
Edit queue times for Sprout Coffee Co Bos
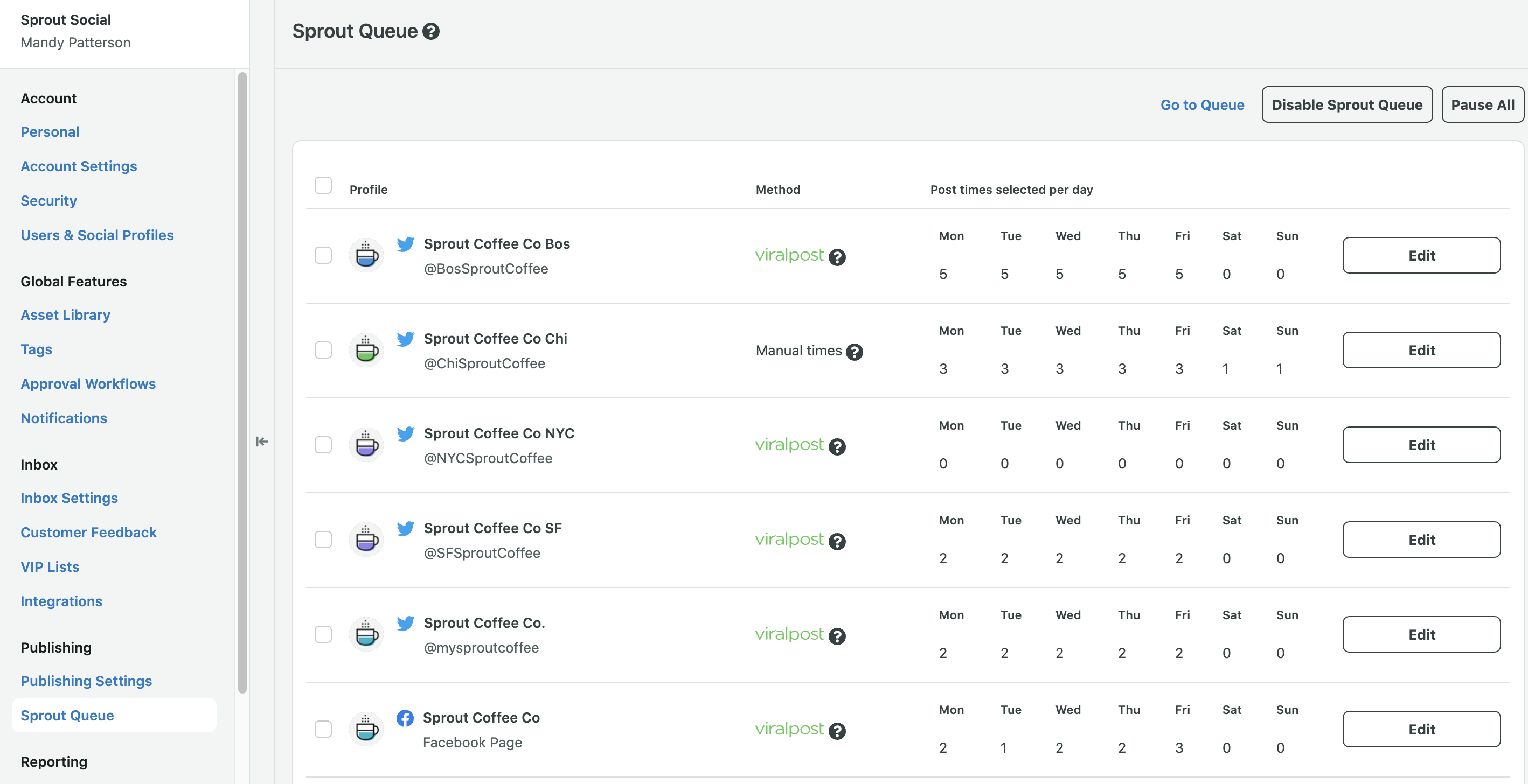coord(1421,255)
